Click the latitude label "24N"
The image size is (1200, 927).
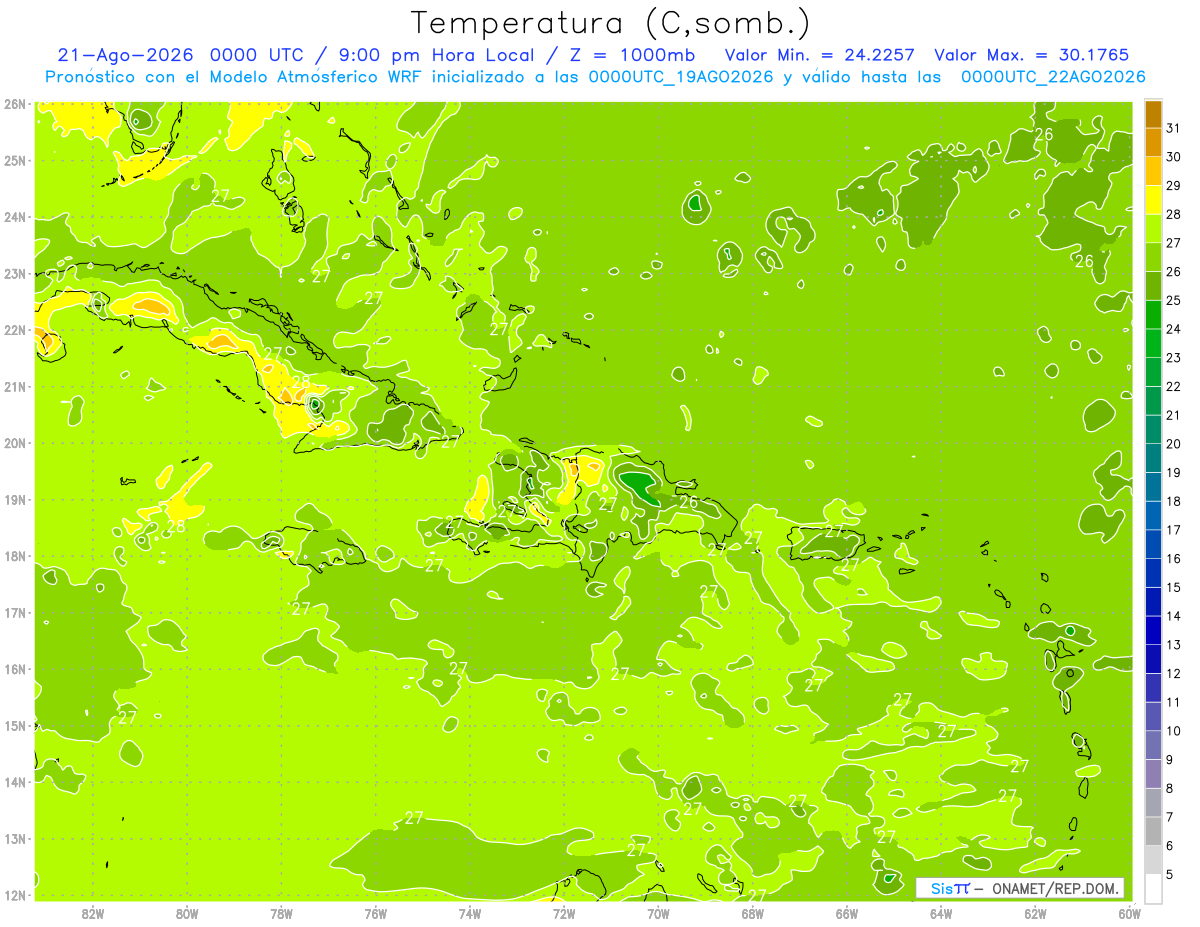(14, 217)
